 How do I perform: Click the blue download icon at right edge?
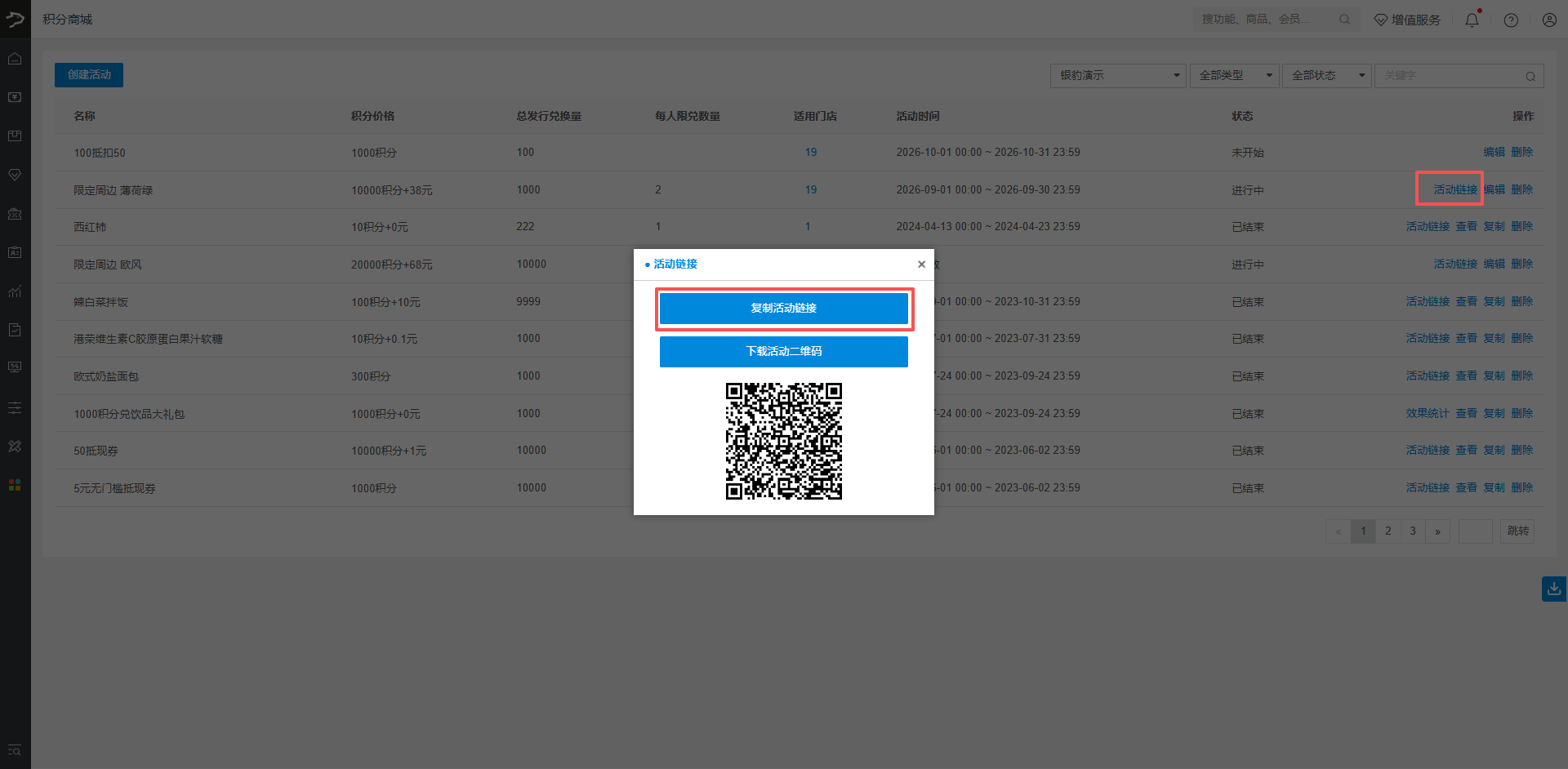click(1554, 589)
